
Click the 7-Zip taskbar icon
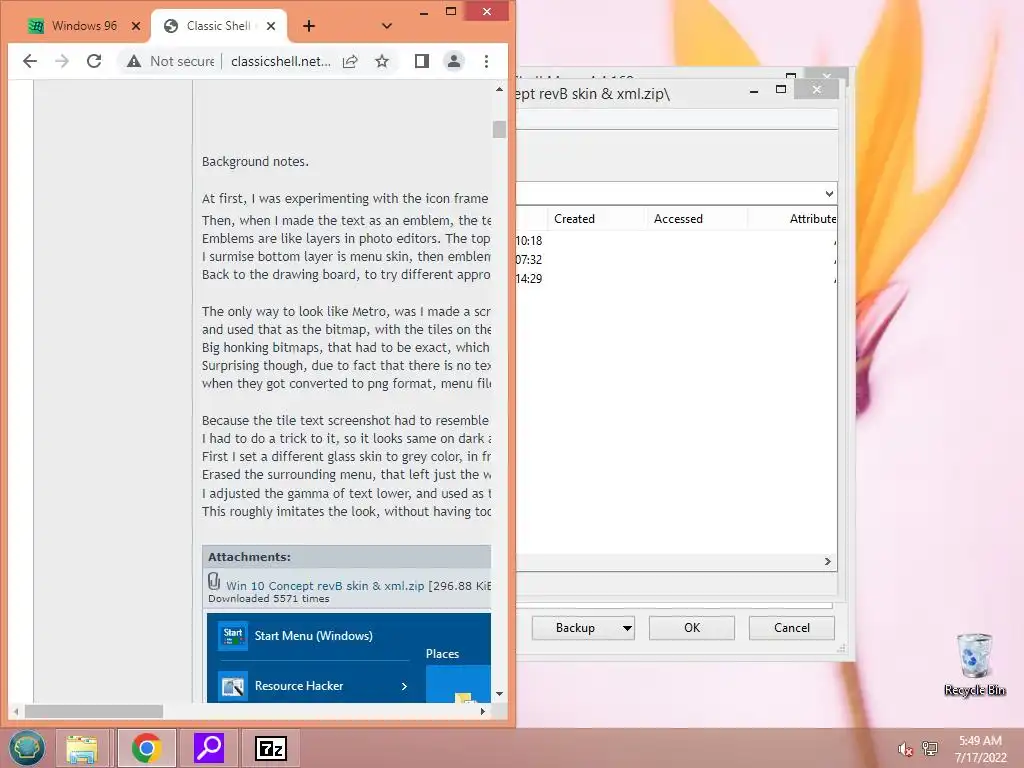click(x=271, y=748)
